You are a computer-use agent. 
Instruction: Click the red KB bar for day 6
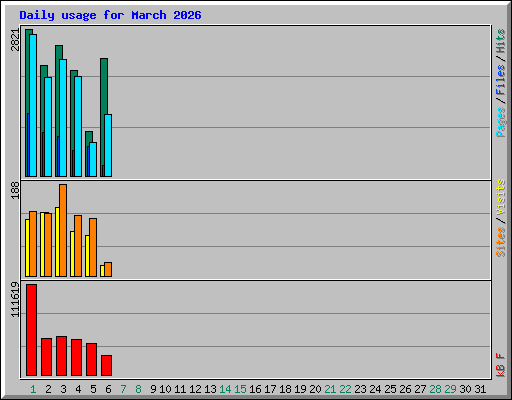click(107, 366)
